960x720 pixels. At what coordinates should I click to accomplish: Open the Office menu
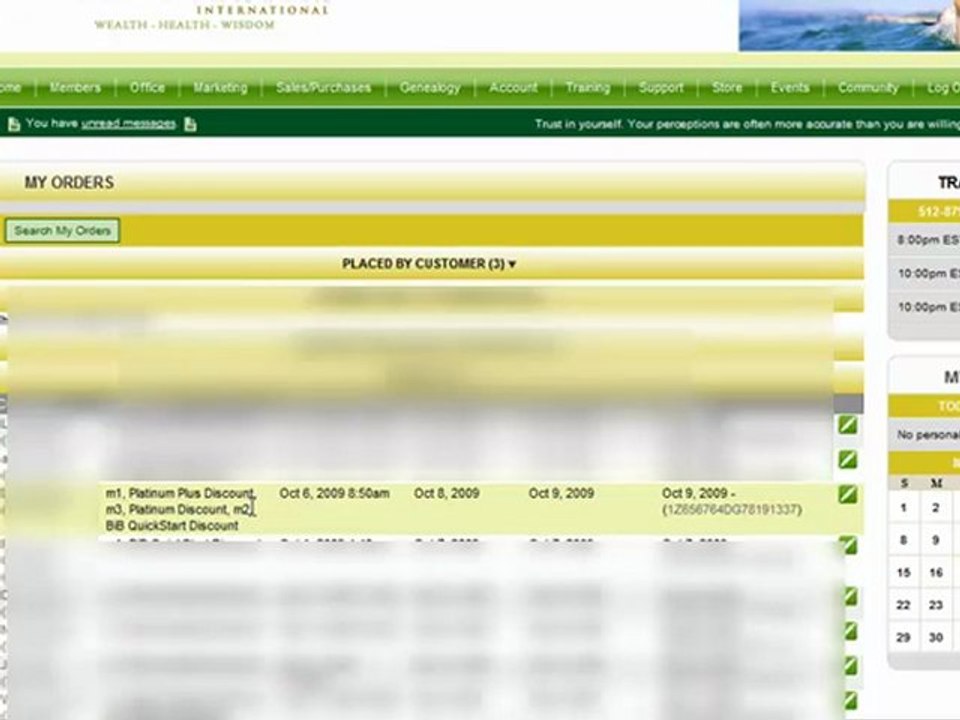(x=147, y=88)
